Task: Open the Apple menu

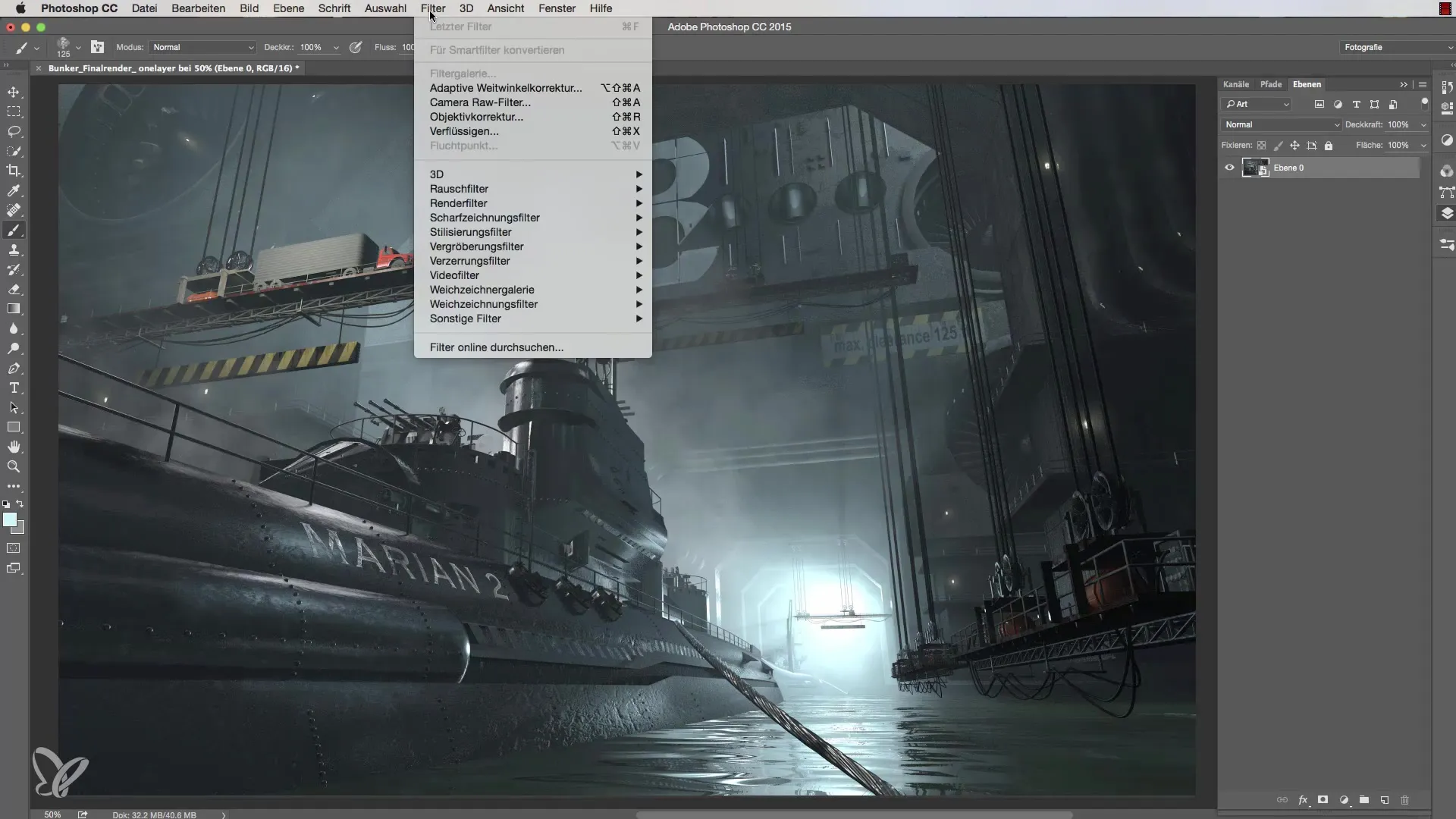Action: pos(20,8)
